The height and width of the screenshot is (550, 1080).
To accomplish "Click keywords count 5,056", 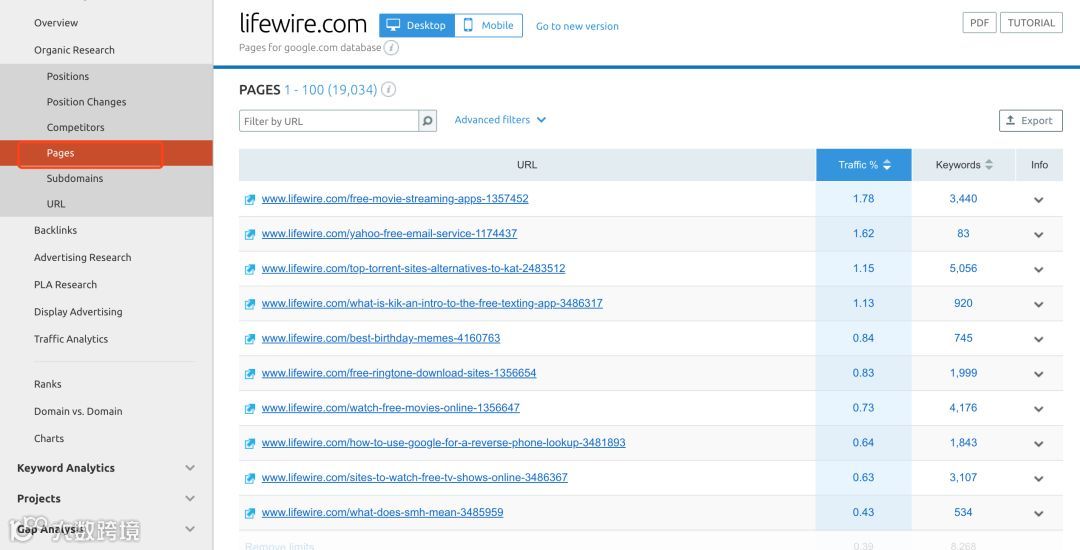I will pyautogui.click(x=963, y=268).
